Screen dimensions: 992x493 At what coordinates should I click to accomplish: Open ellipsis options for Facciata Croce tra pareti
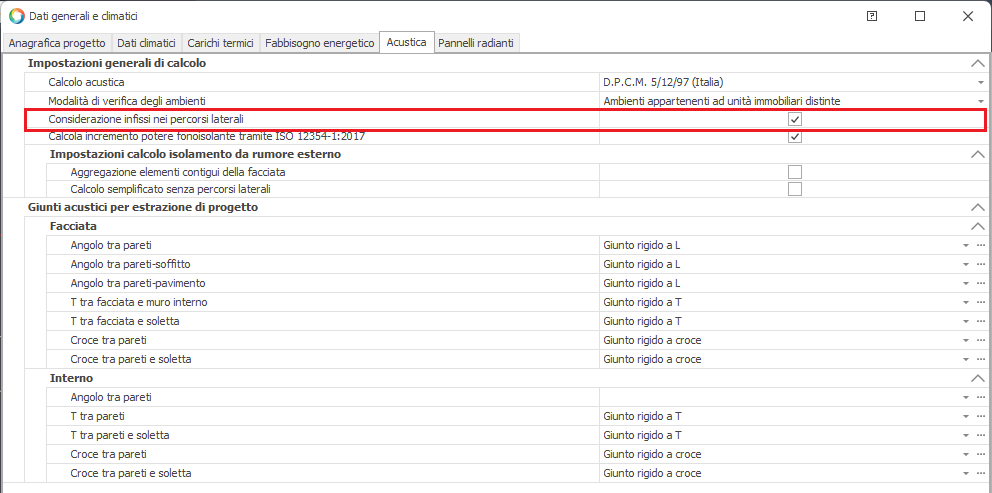click(x=980, y=340)
